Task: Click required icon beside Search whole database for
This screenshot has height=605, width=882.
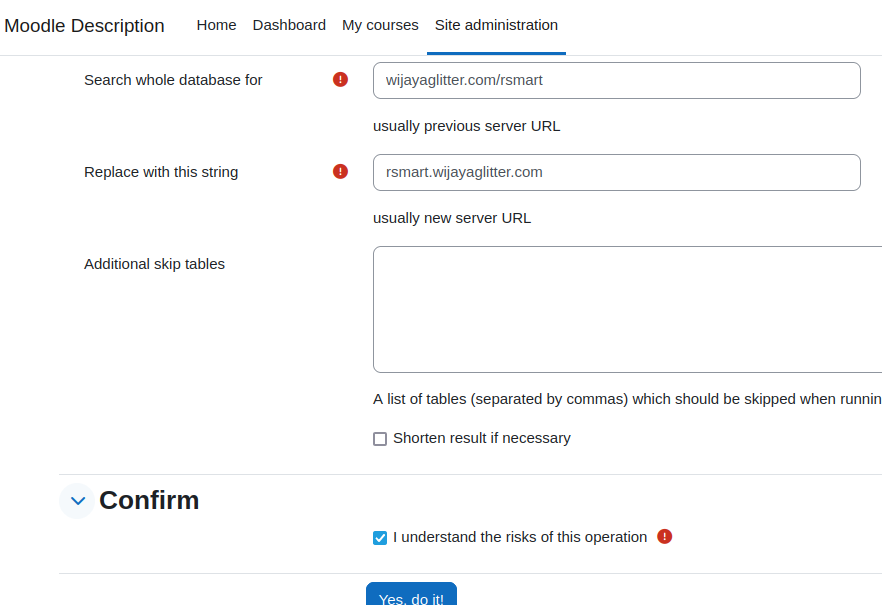Action: click(340, 79)
